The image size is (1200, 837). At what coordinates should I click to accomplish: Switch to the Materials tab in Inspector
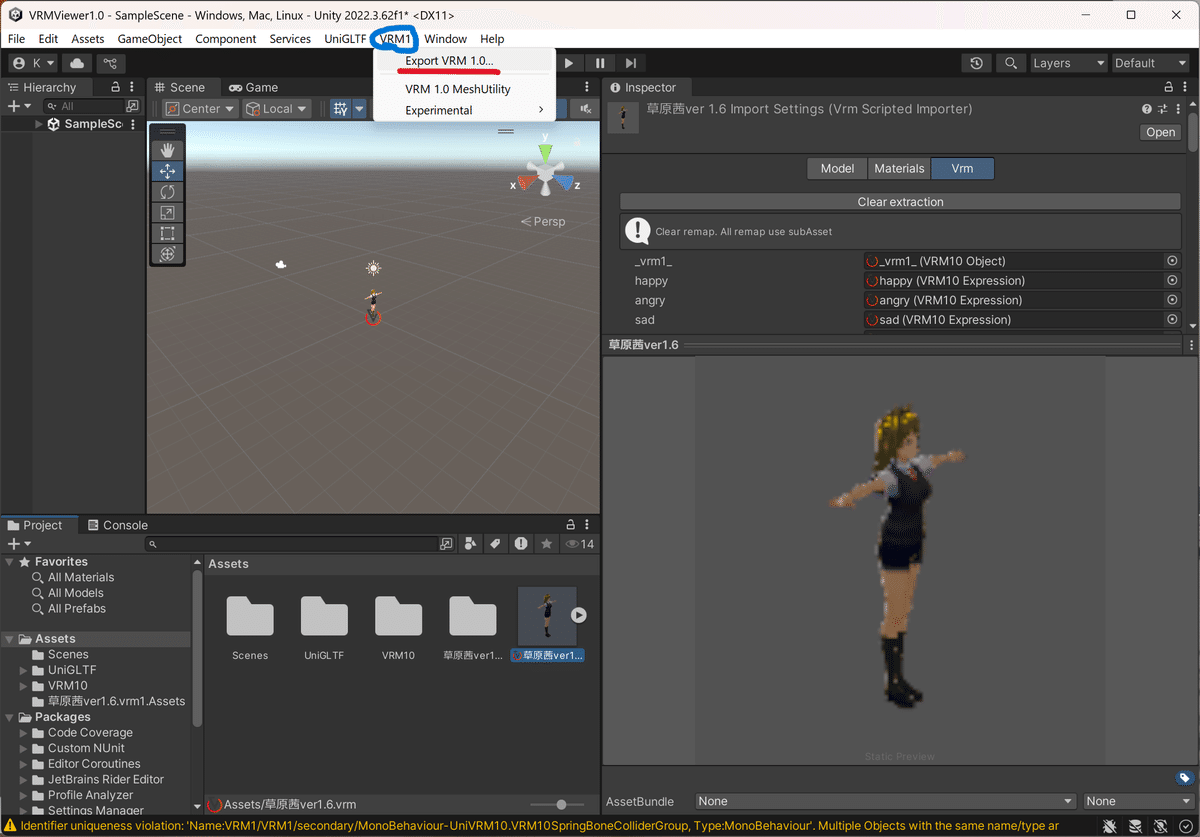[898, 168]
